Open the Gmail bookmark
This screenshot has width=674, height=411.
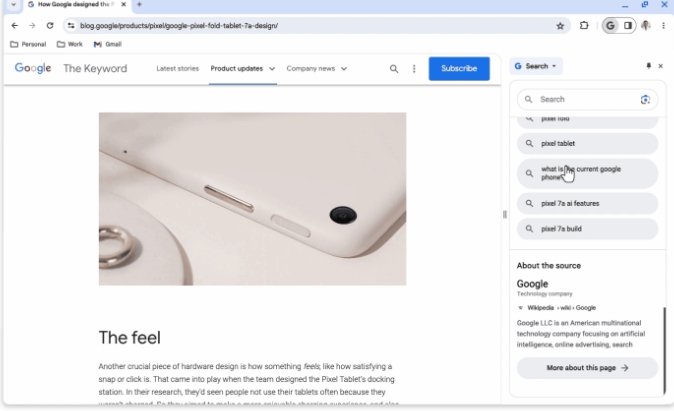[x=108, y=44]
